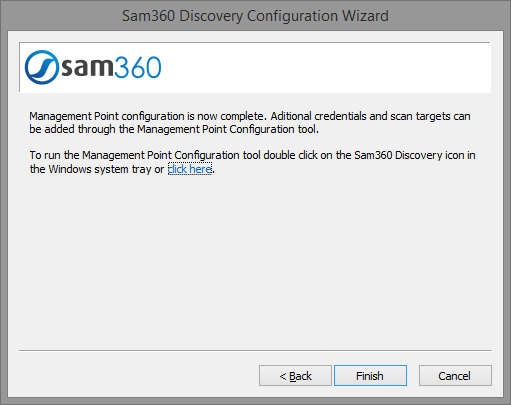Open the "click here" link
This screenshot has height=405, width=511.
tap(190, 169)
